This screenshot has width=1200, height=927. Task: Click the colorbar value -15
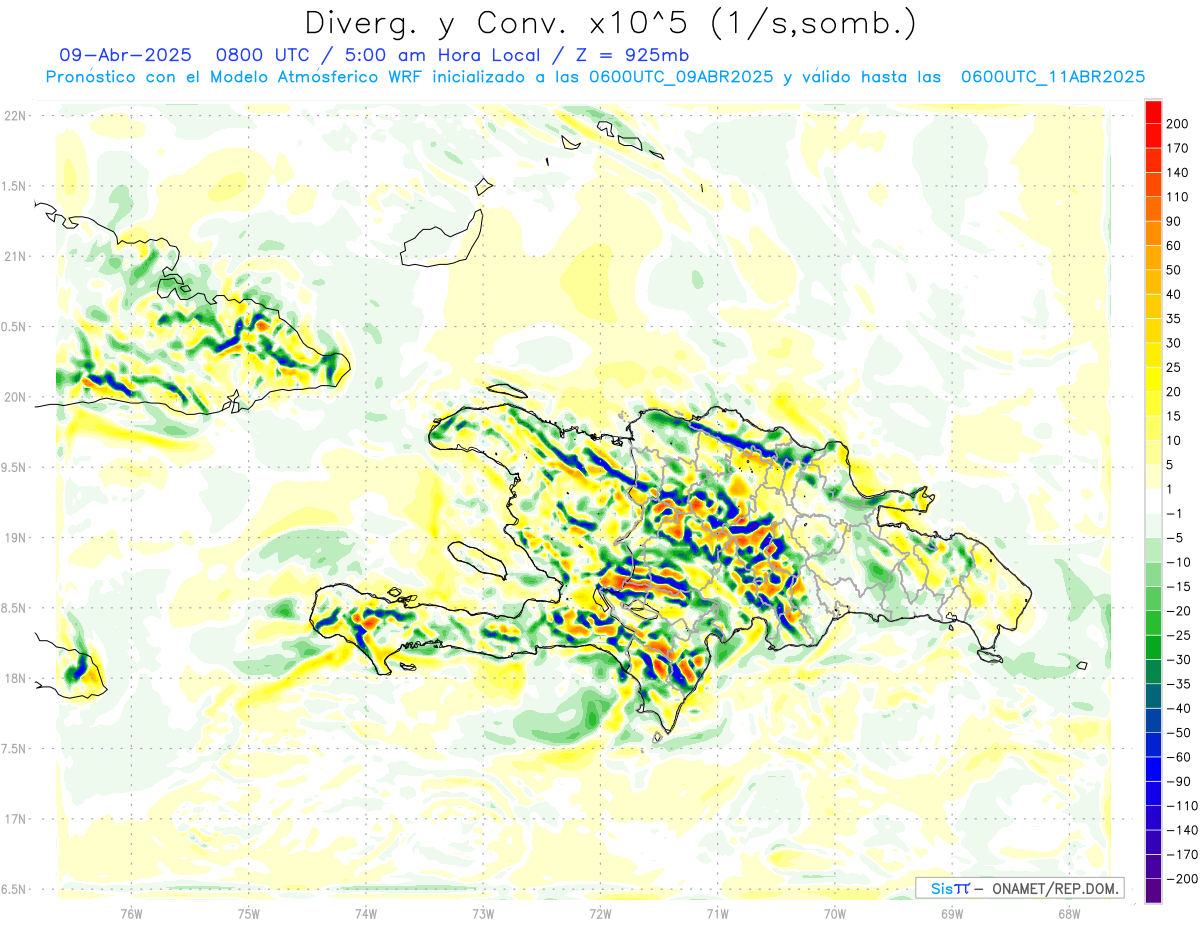tap(1178, 587)
